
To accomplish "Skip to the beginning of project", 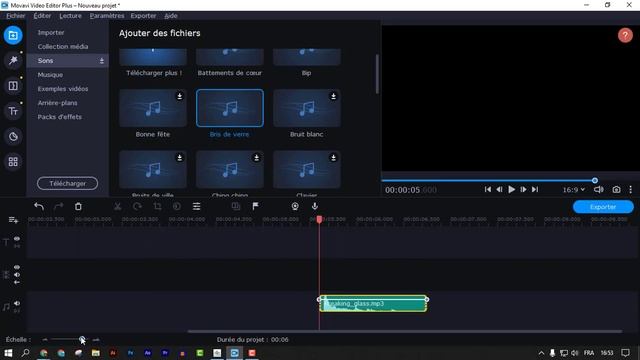I will (488, 189).
